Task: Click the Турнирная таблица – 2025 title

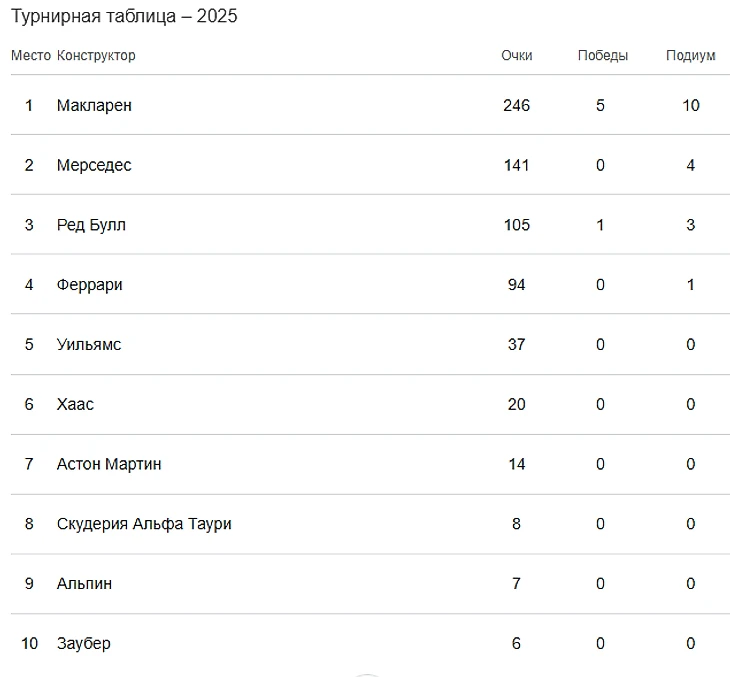Action: (x=124, y=17)
